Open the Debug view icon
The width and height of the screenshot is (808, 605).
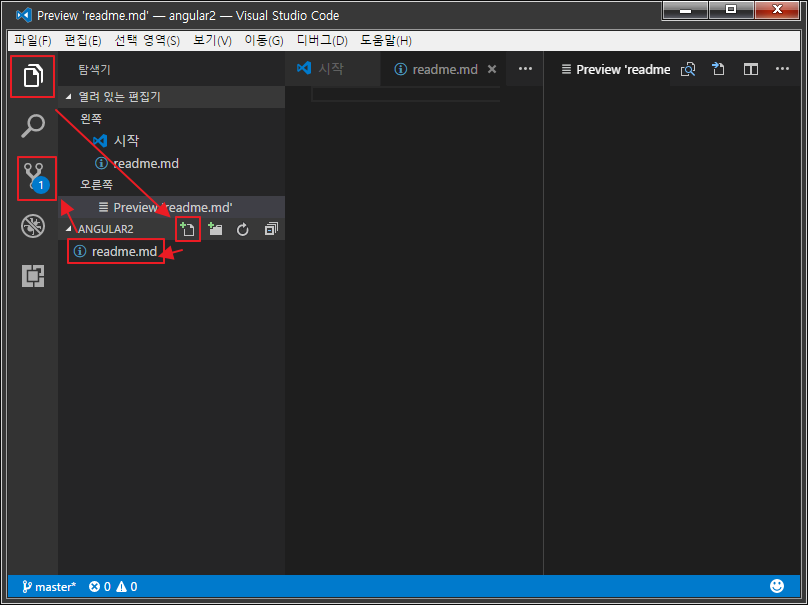point(33,227)
